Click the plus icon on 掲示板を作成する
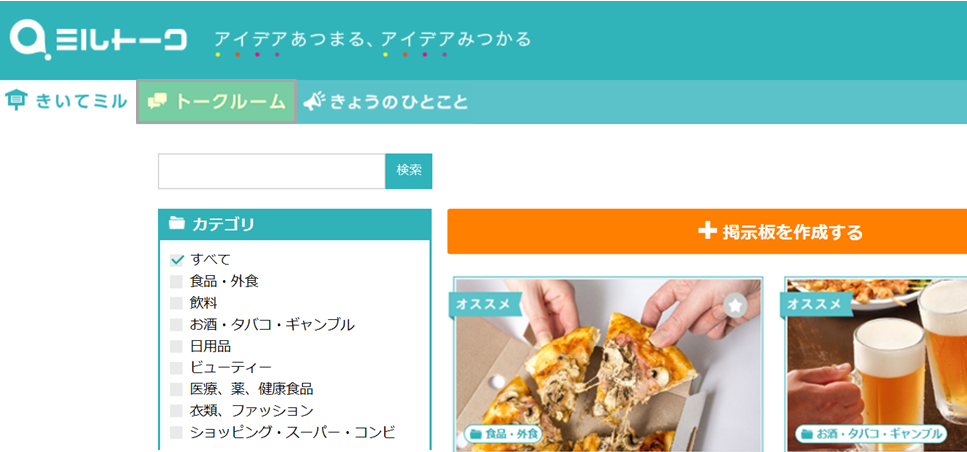The image size is (967, 452). pos(707,231)
